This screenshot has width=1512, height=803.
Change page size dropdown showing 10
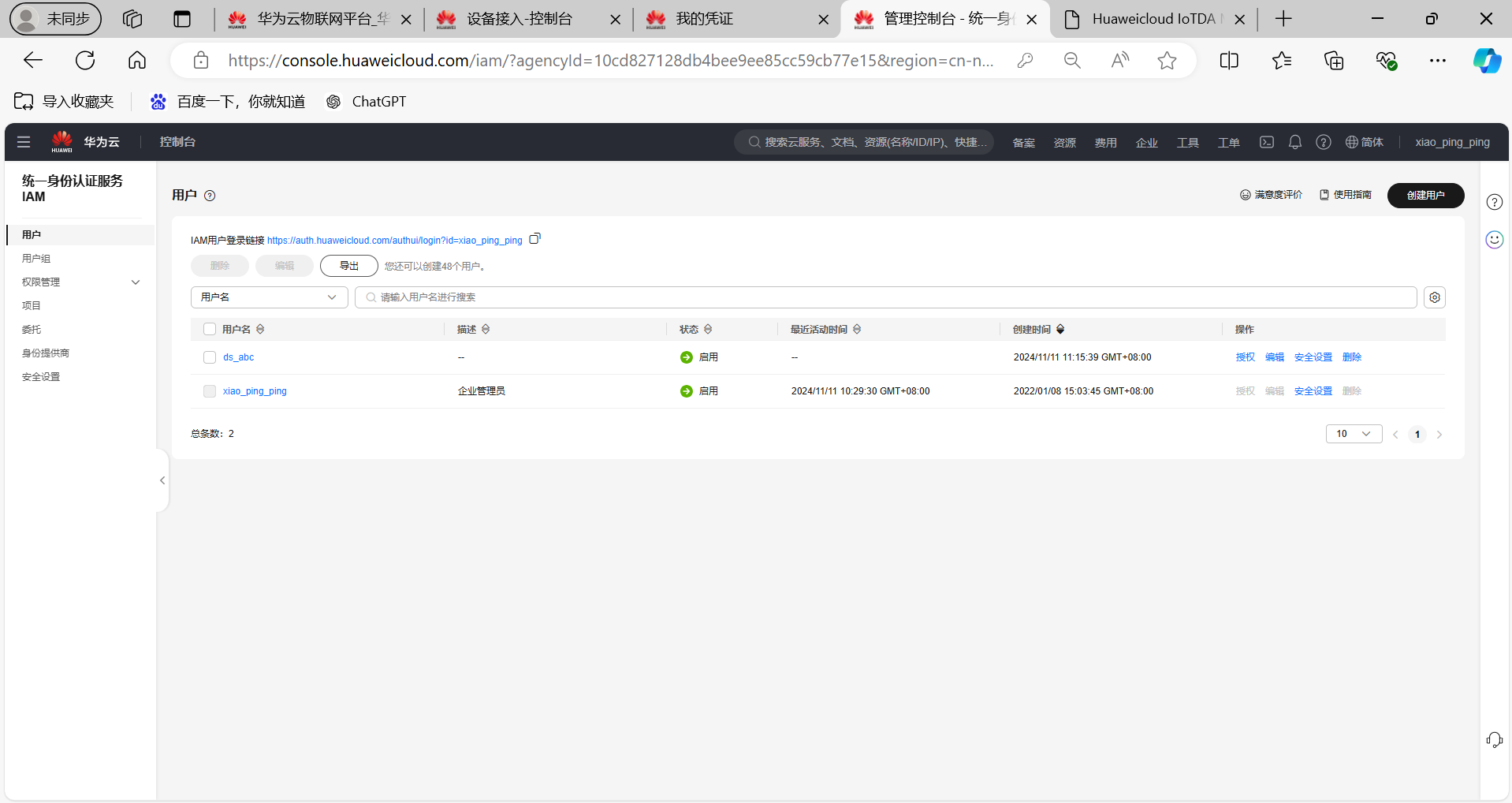coord(1354,434)
